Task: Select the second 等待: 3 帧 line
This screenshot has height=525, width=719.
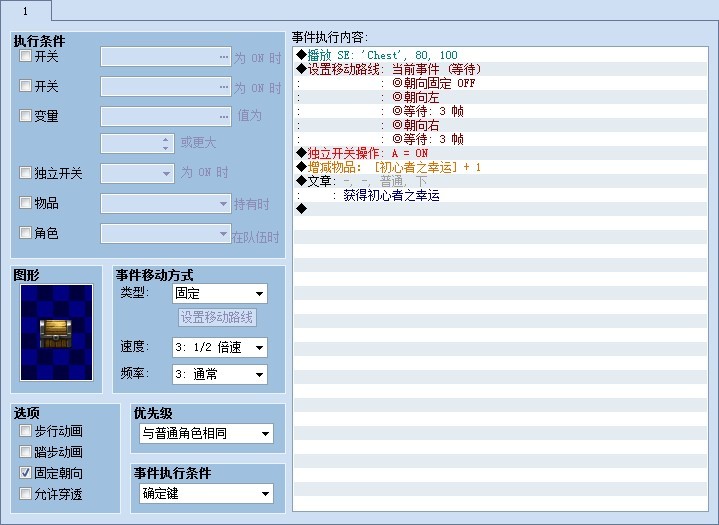Action: [x=500, y=139]
